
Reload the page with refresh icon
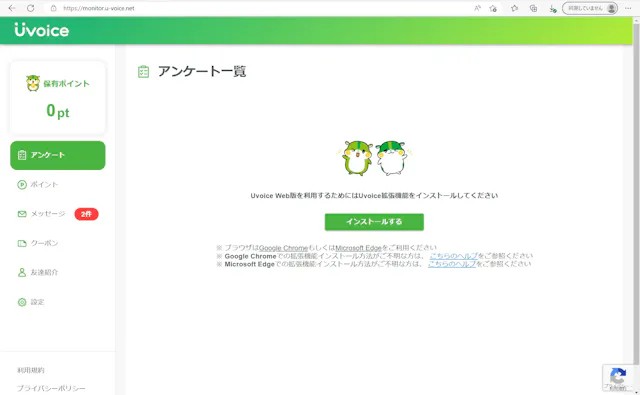[31, 8]
